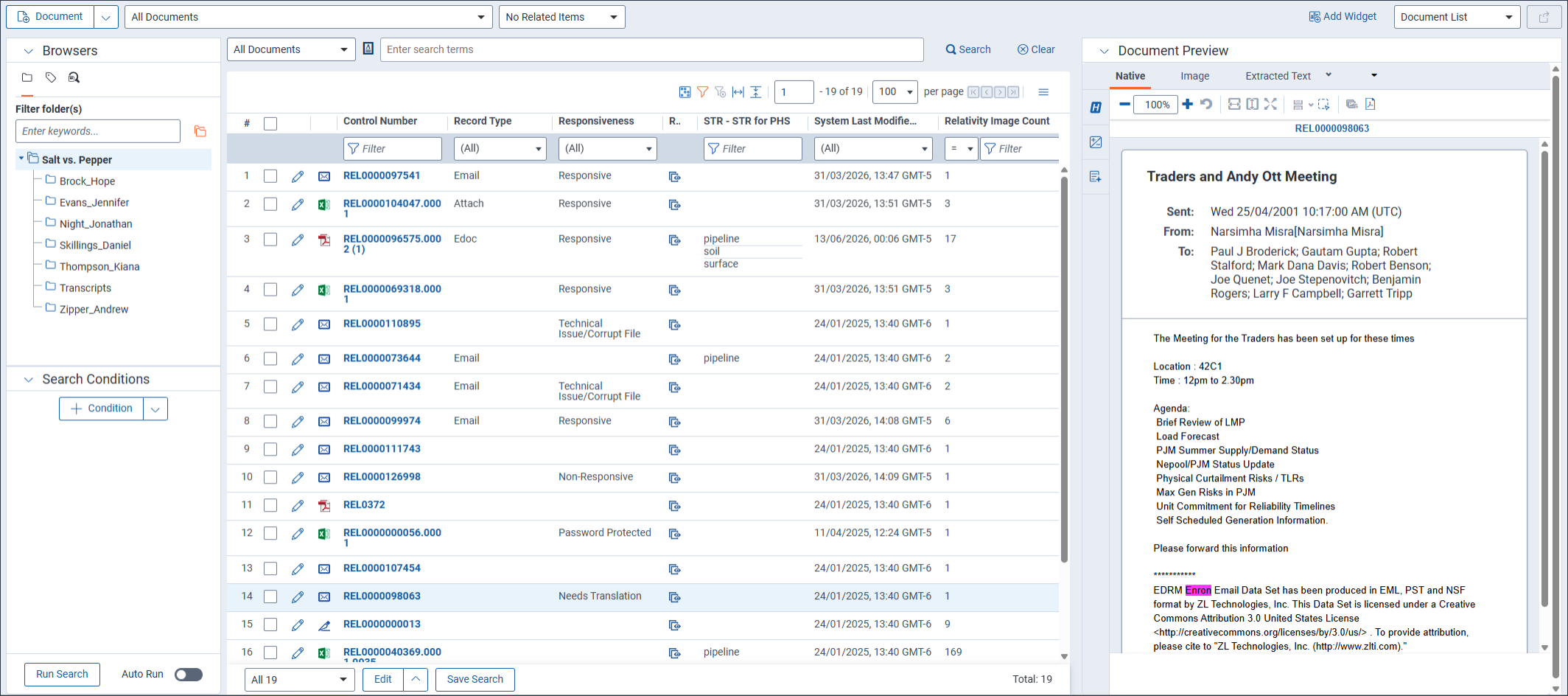
Task: Check the box for row REL0000110895
Action: point(270,324)
